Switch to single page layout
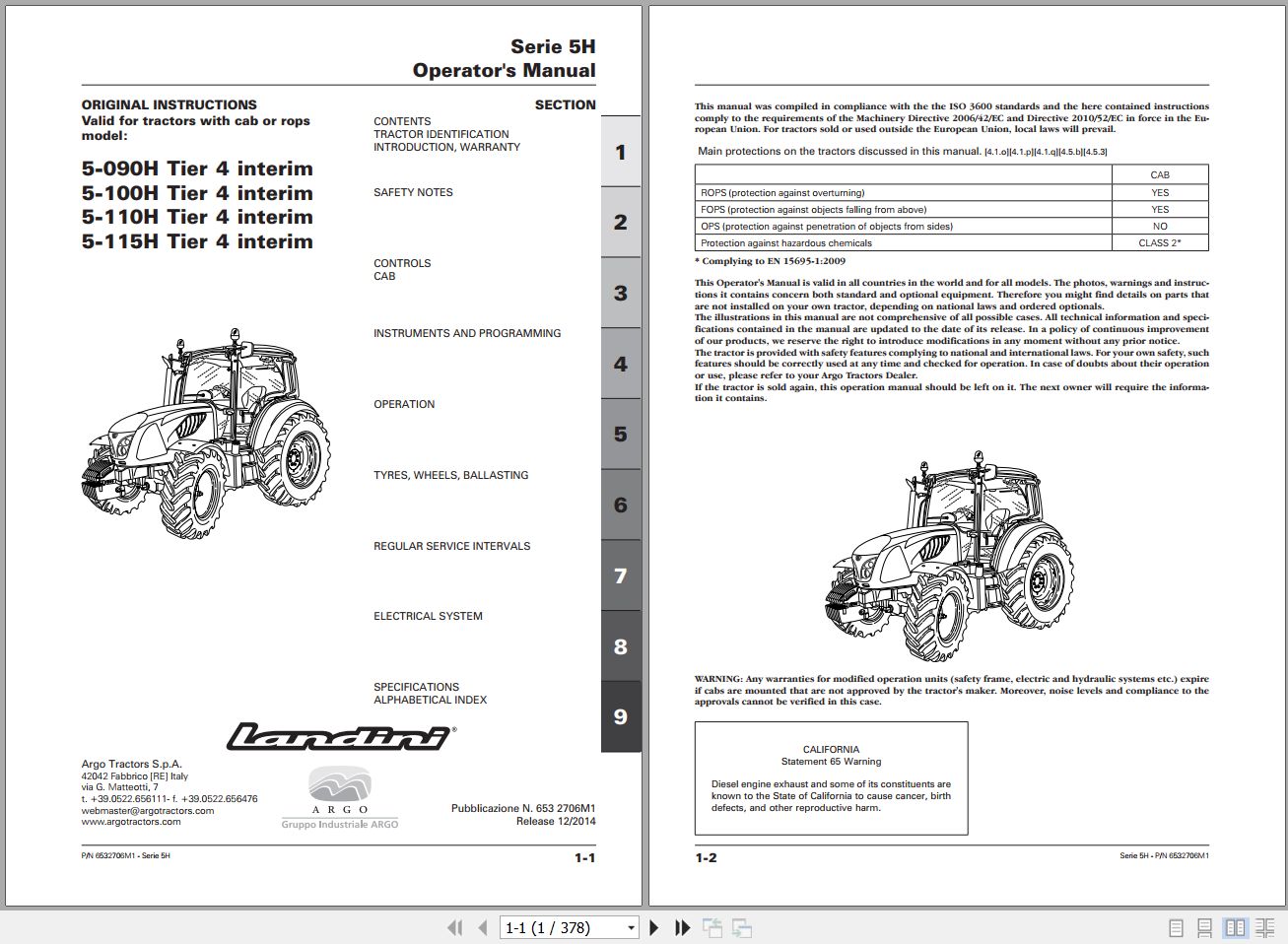 (x=1176, y=927)
